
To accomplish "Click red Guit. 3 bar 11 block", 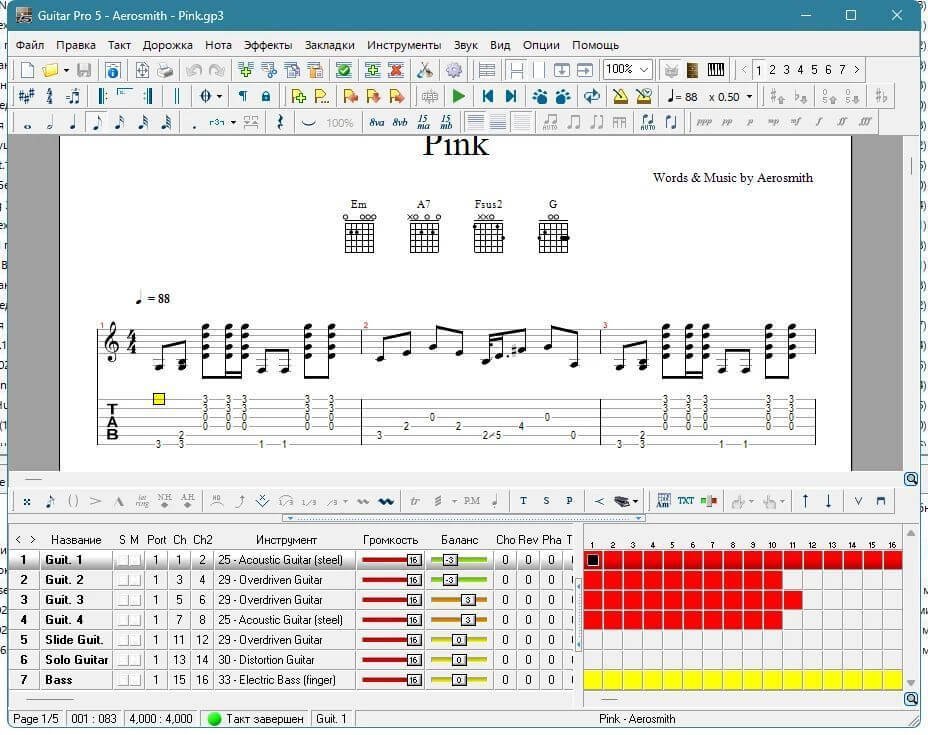I will tap(793, 600).
